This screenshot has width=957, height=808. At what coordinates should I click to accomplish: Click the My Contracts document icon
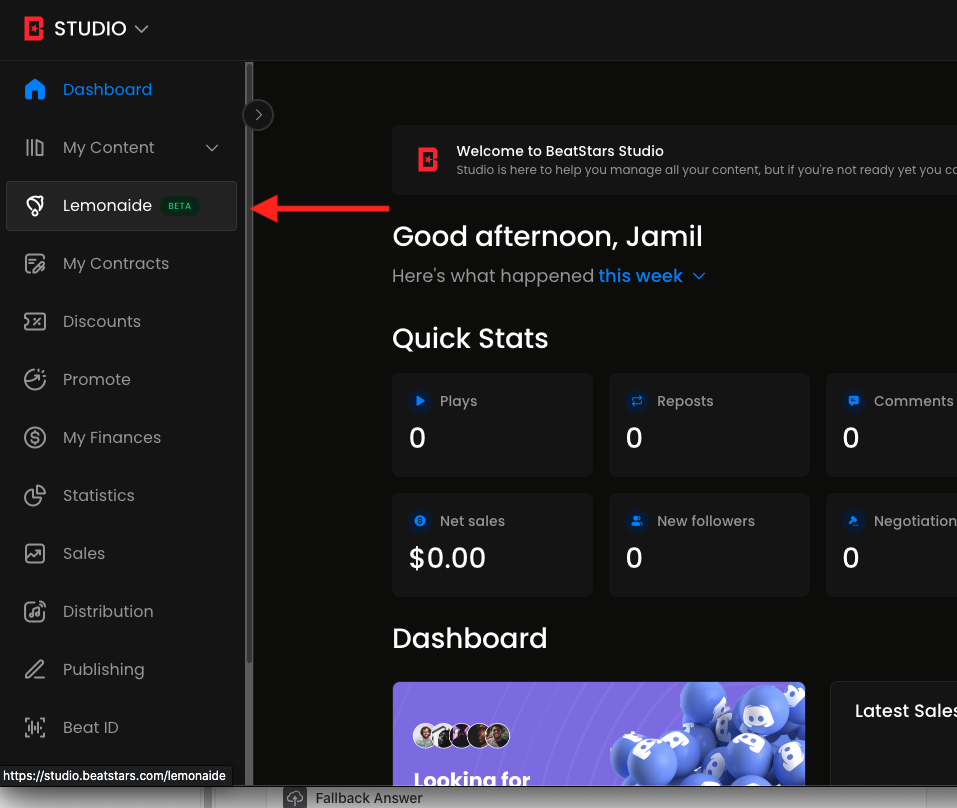pyautogui.click(x=35, y=264)
